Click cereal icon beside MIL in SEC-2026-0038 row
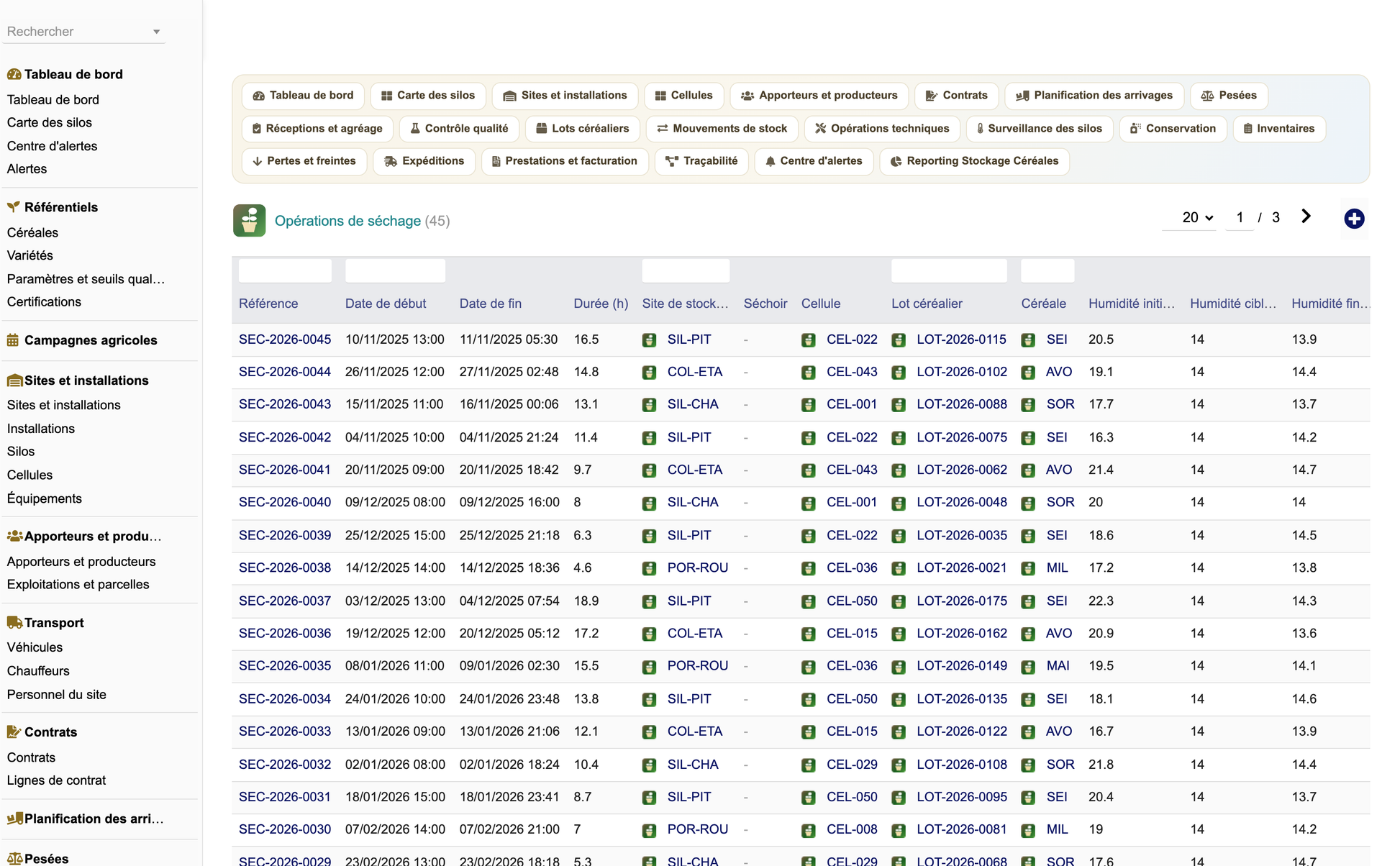This screenshot has height=866, width=1400. coord(1028,568)
